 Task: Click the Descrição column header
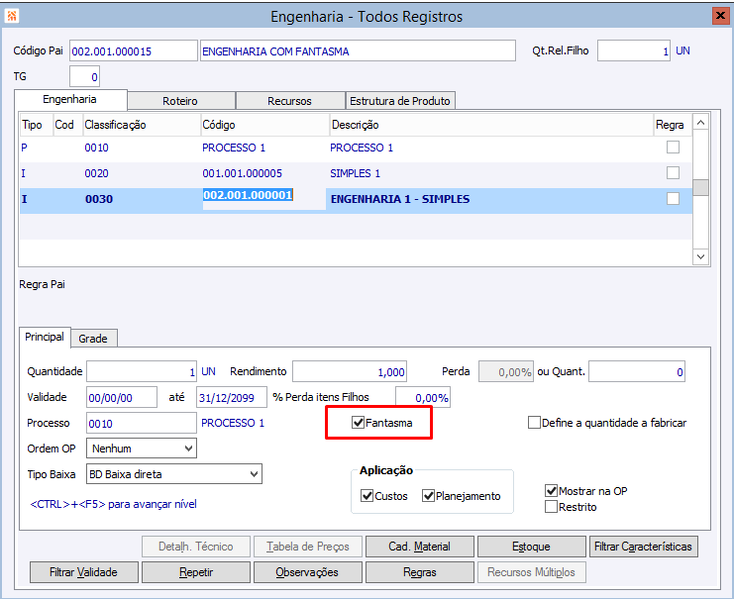tap(492, 125)
